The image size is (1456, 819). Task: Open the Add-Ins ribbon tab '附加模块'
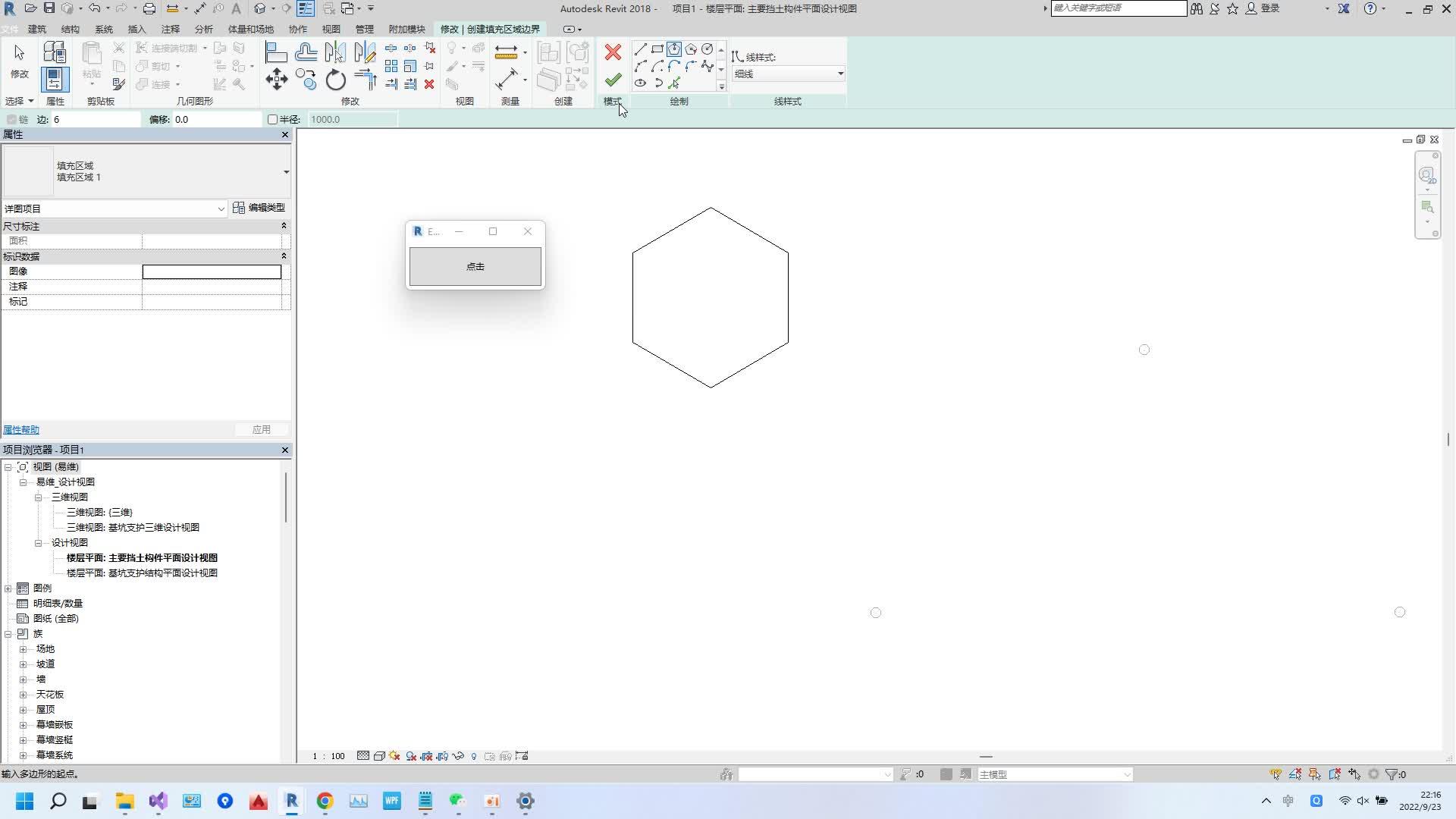coord(406,29)
